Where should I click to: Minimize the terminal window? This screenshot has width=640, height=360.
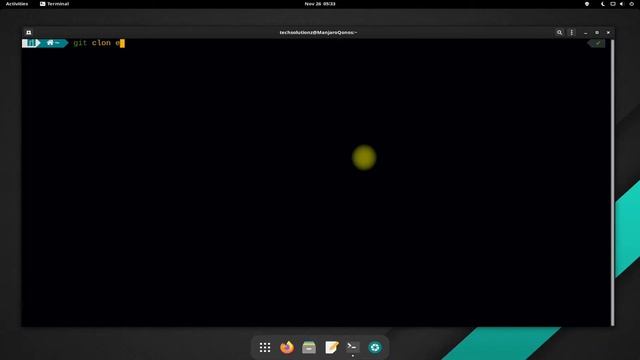pyautogui.click(x=586, y=33)
